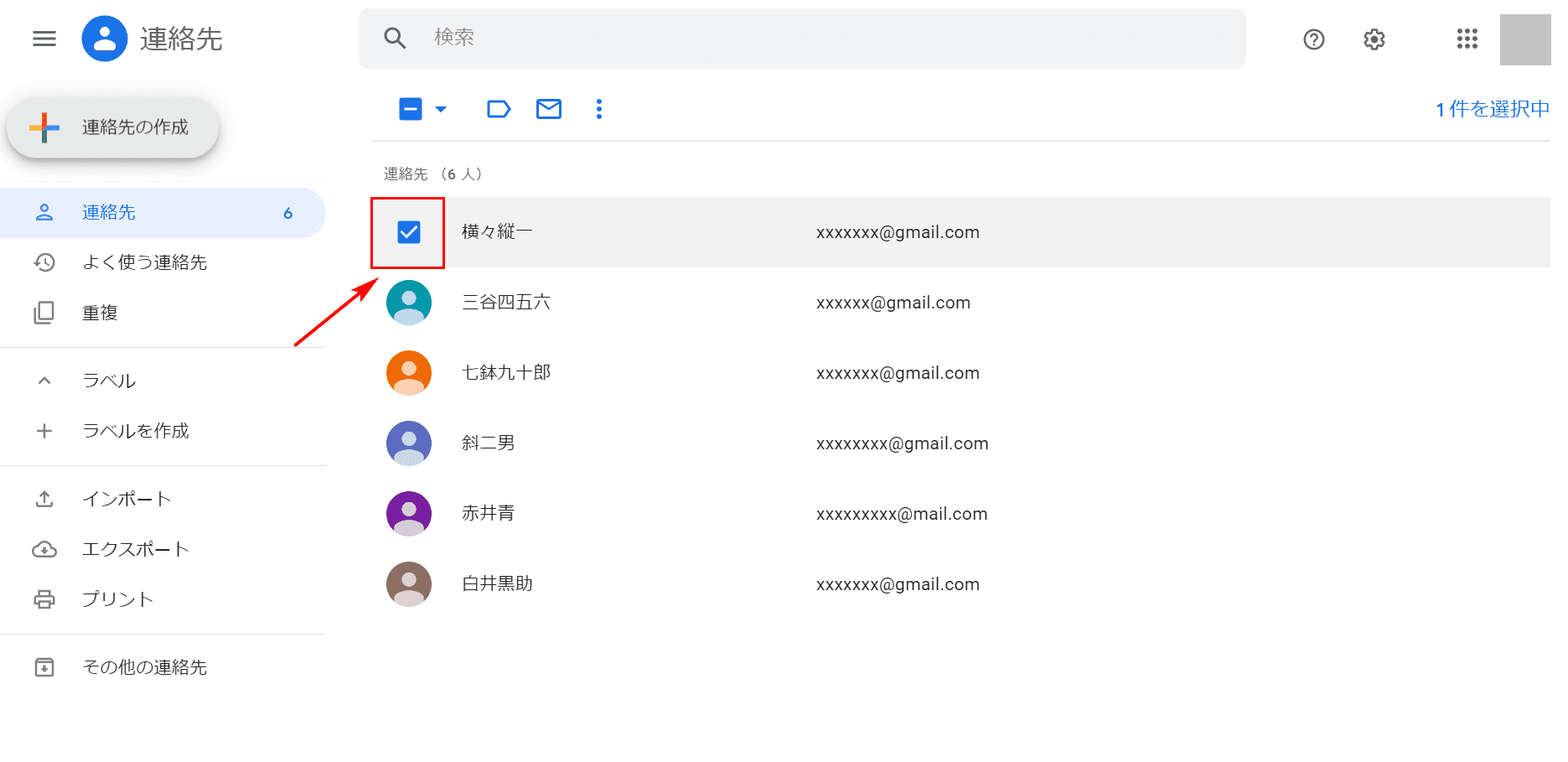Open インポート in the sidebar

point(163,500)
